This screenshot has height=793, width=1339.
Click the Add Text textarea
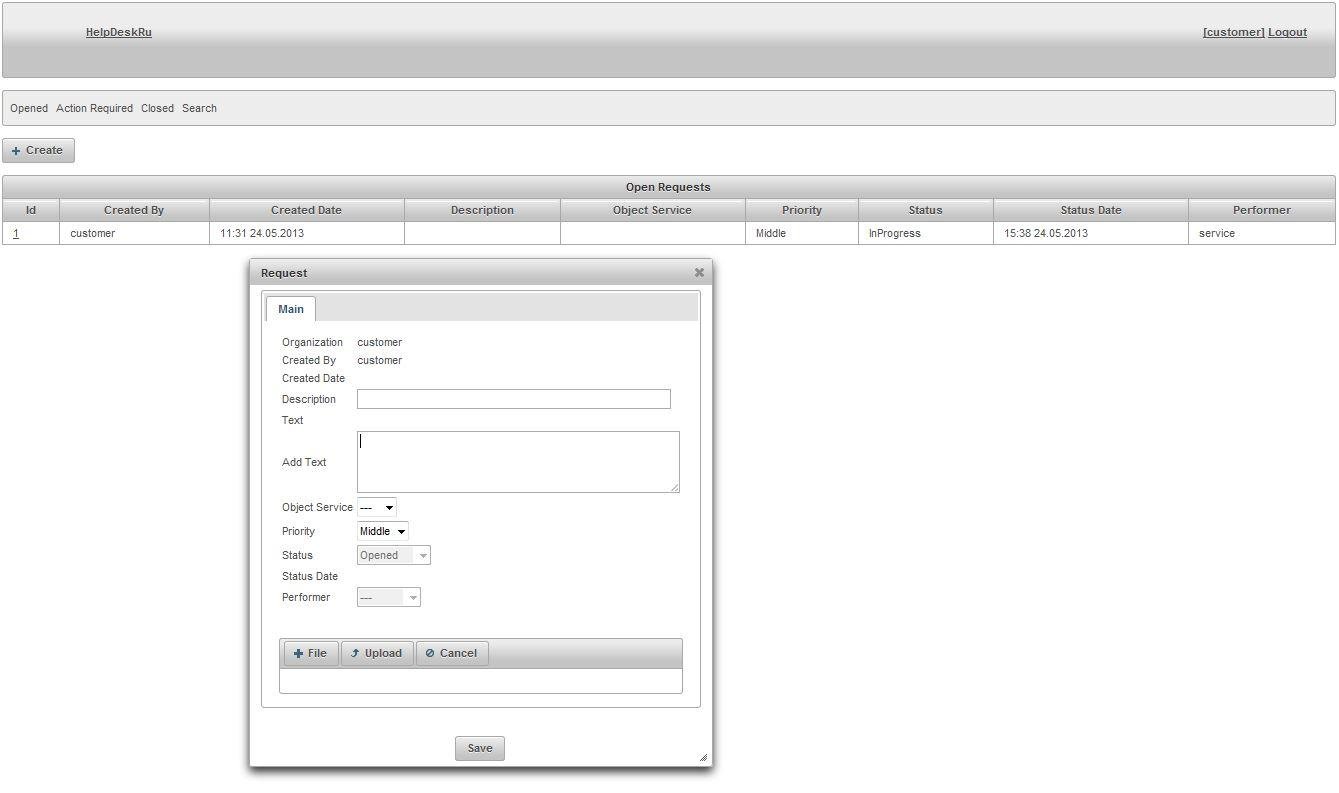click(518, 461)
